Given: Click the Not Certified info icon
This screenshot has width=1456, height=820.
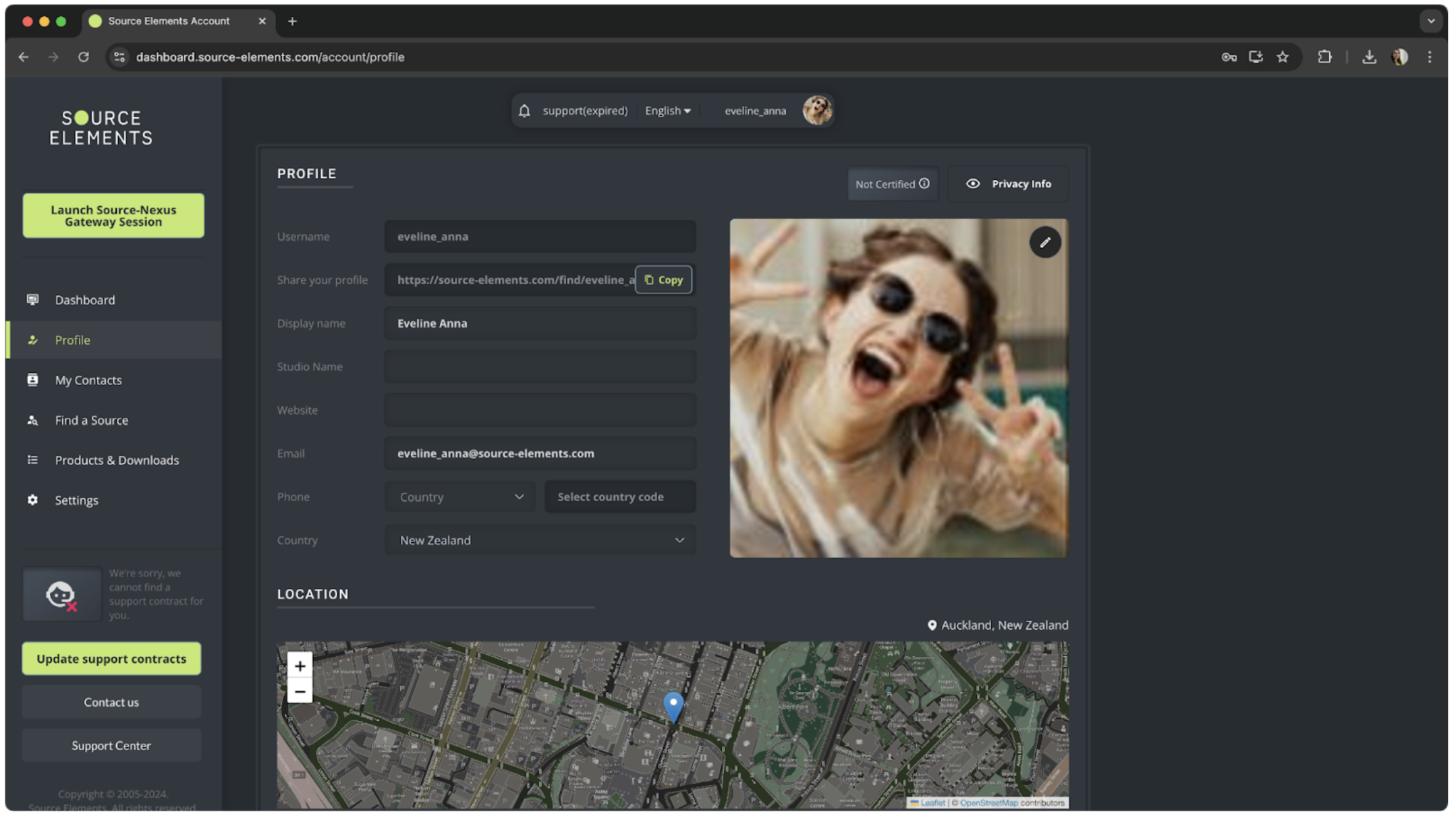Looking at the screenshot, I should (924, 183).
